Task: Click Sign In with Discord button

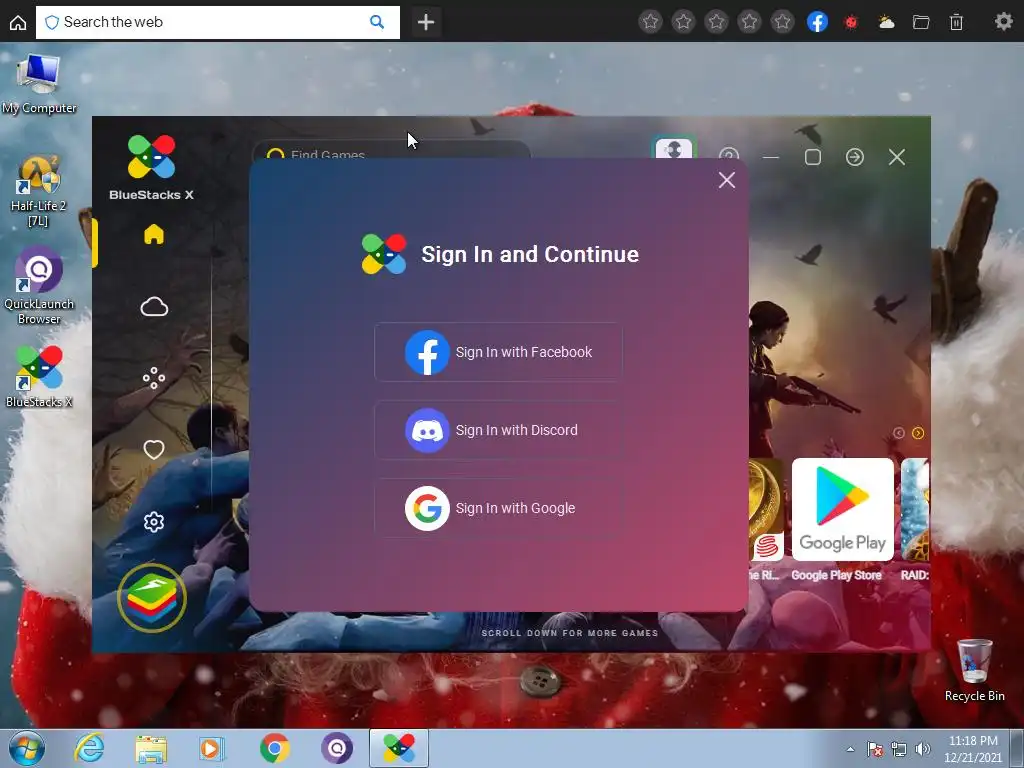Action: point(498,430)
